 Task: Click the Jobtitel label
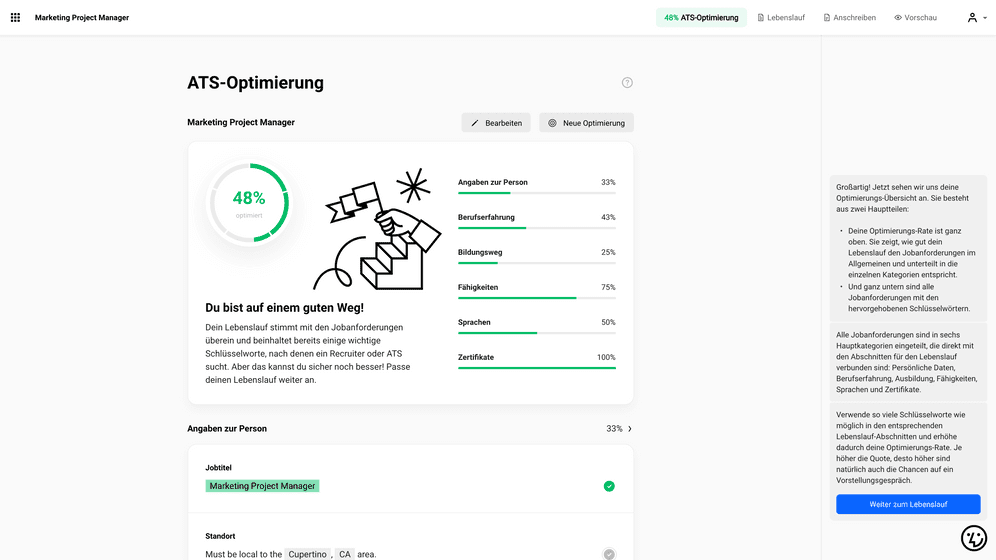click(218, 467)
